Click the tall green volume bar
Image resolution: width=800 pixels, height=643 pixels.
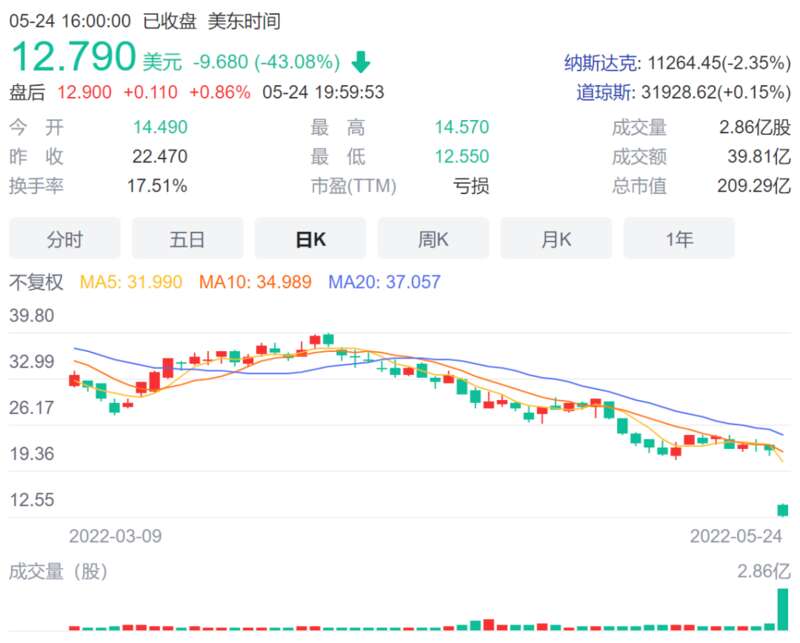(x=783, y=609)
